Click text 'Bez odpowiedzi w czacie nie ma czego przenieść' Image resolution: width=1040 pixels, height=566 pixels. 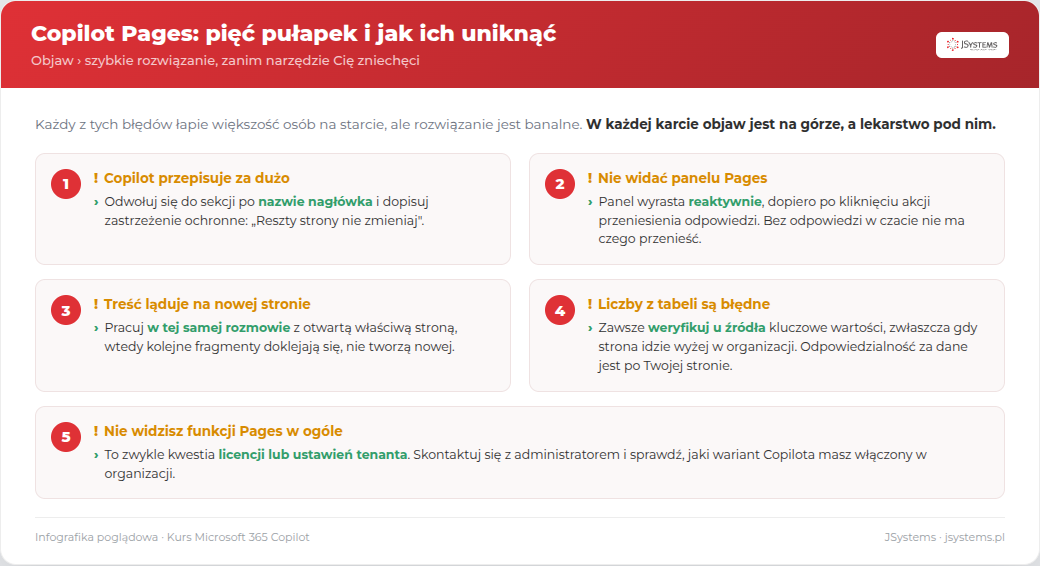[781, 230]
